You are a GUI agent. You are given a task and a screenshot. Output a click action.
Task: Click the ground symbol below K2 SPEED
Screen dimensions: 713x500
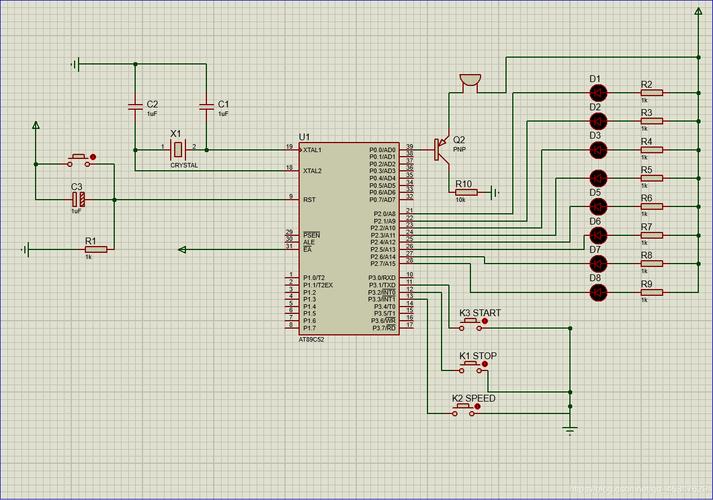[x=570, y=430]
